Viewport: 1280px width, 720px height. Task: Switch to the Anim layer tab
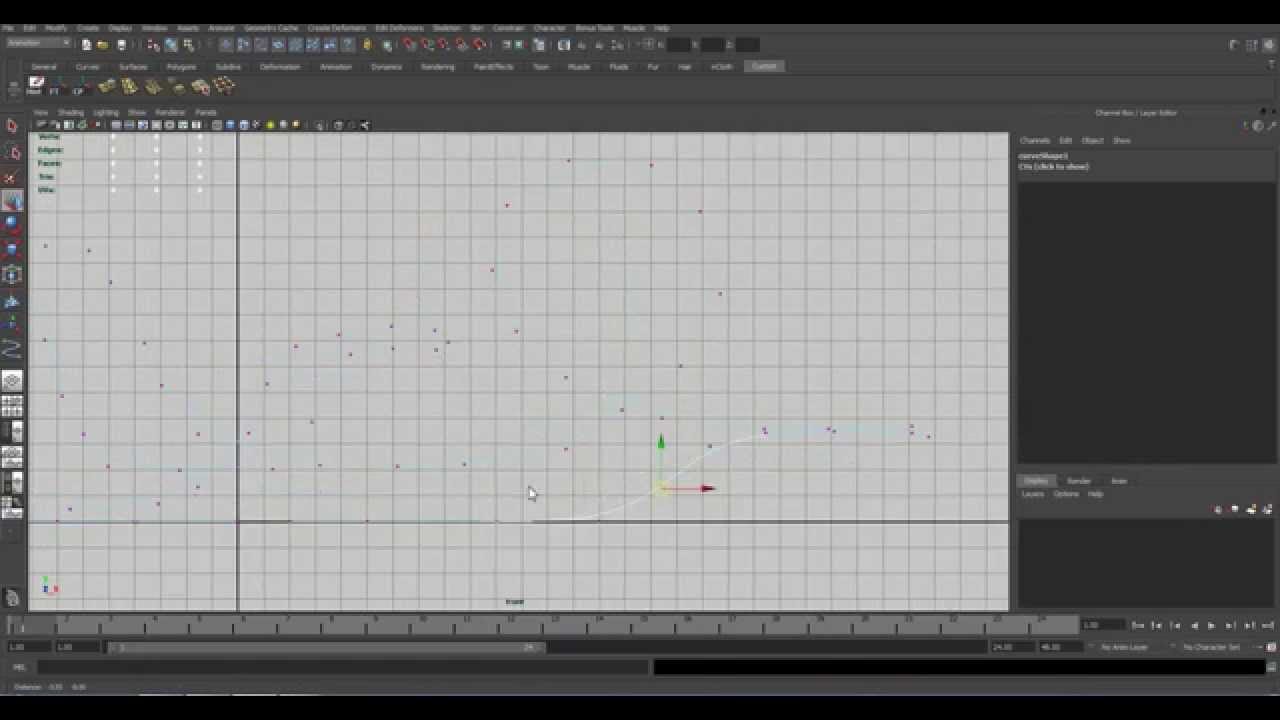[1119, 481]
